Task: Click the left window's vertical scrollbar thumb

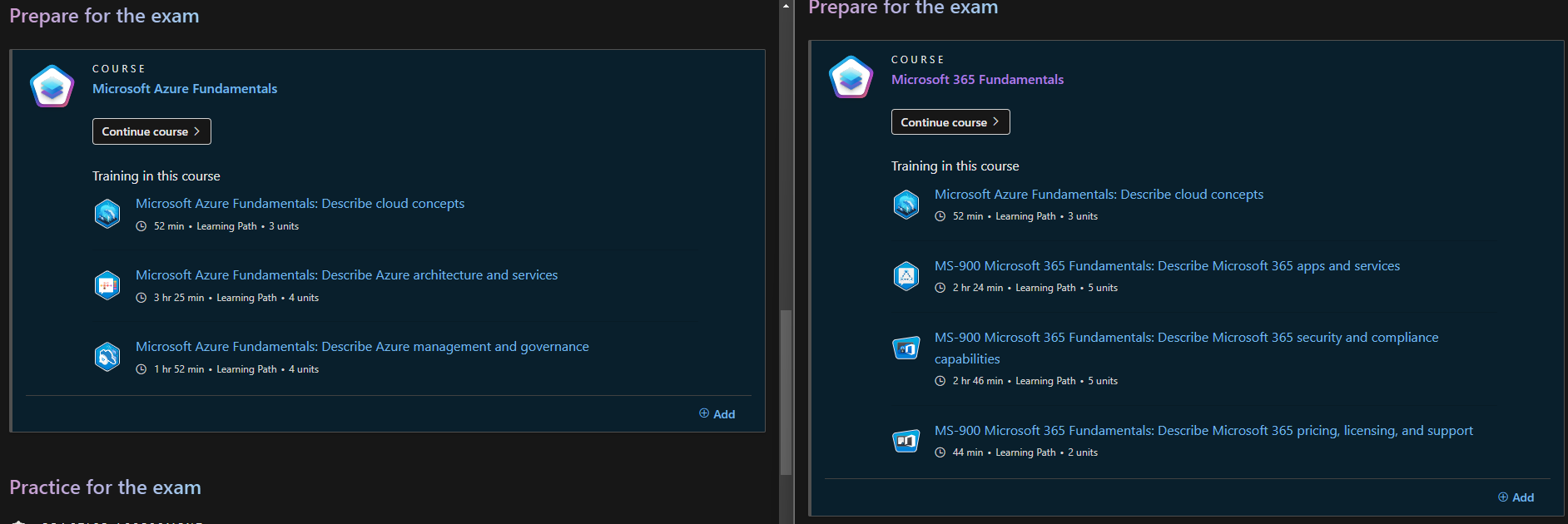Action: tap(785, 392)
